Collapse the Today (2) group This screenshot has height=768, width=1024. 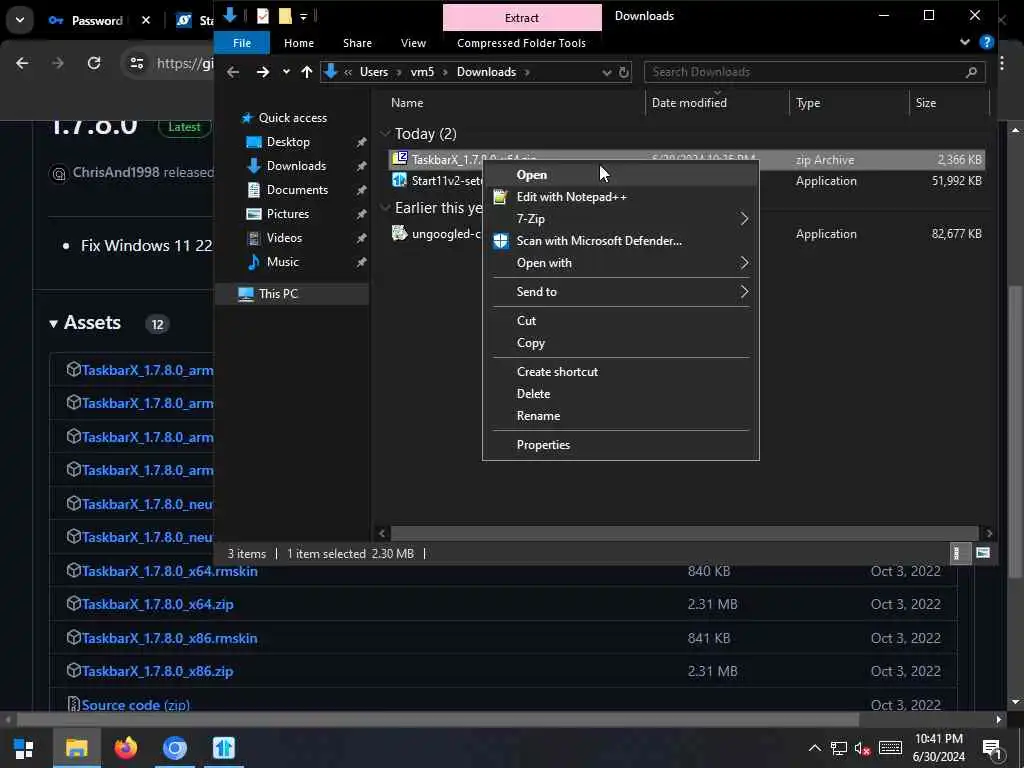(385, 134)
